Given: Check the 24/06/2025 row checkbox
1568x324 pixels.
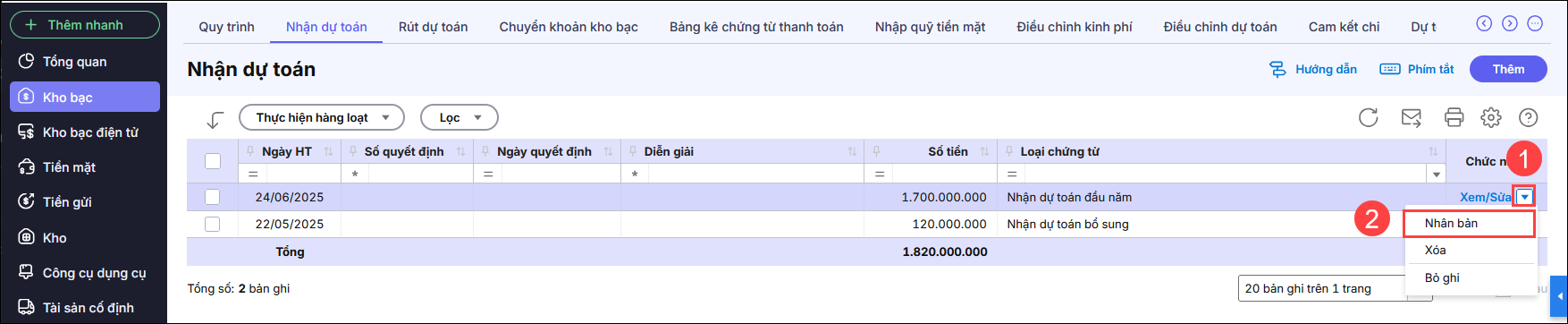Looking at the screenshot, I should [x=212, y=197].
